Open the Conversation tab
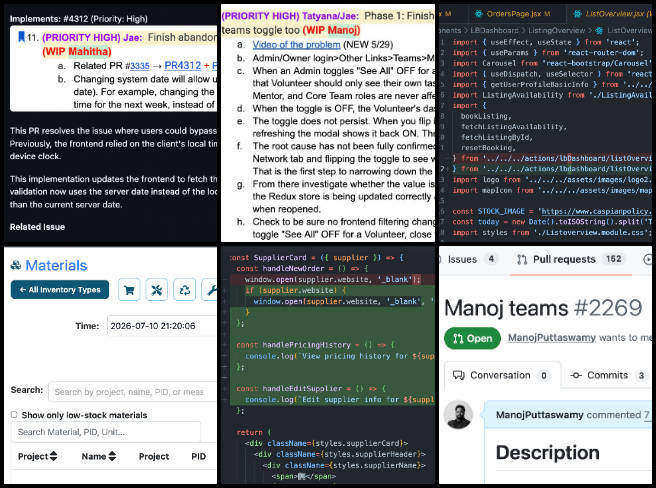 pyautogui.click(x=500, y=375)
